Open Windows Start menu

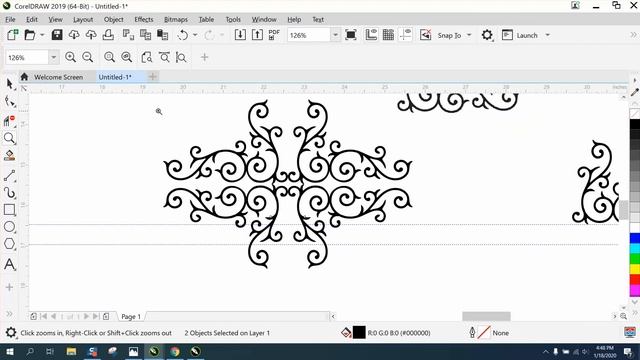click(9, 351)
